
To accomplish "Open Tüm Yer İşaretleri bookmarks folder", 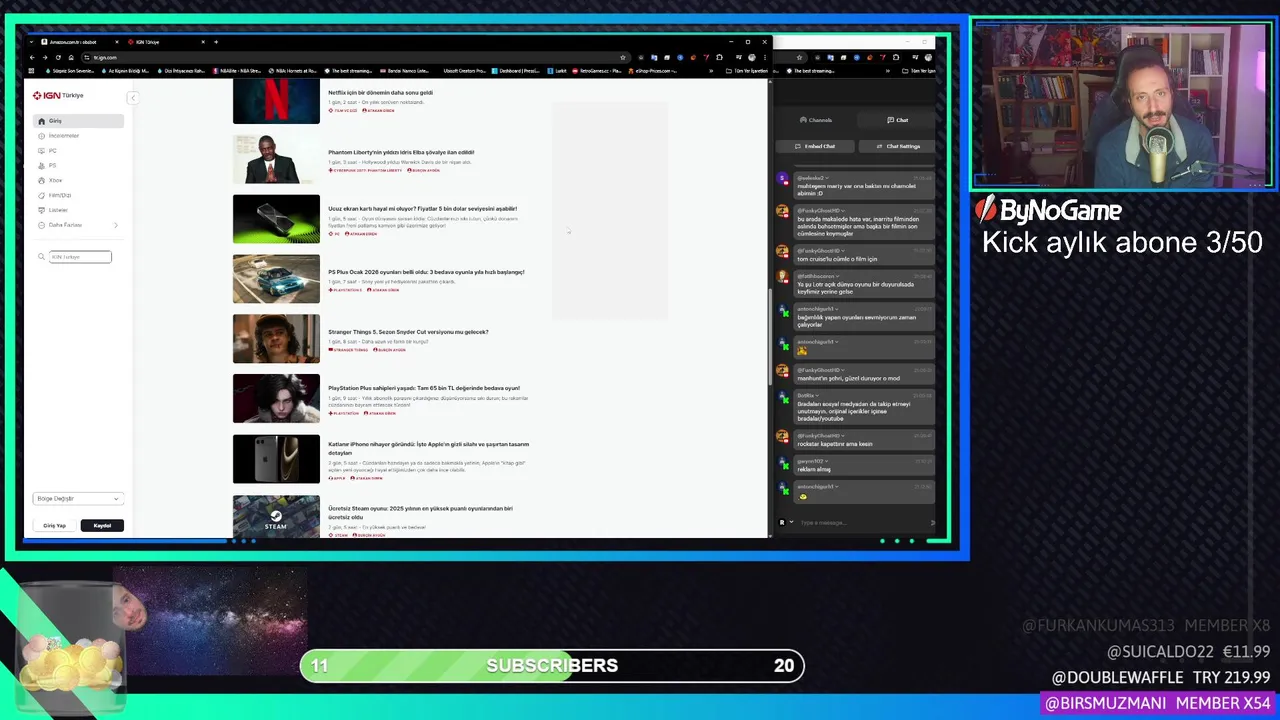I will pos(748,71).
